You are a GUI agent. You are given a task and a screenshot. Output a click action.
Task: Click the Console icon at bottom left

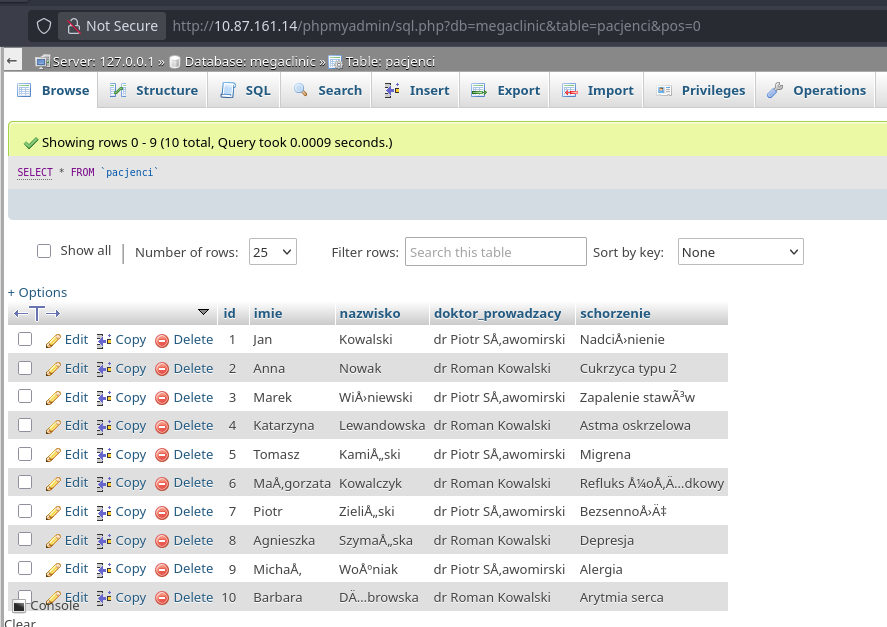[x=19, y=606]
